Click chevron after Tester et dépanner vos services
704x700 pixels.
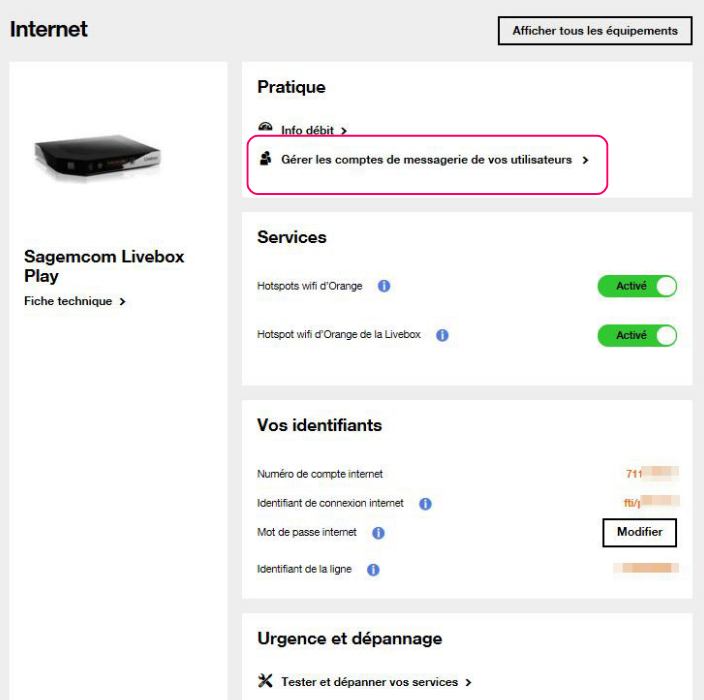pyautogui.click(x=468, y=682)
